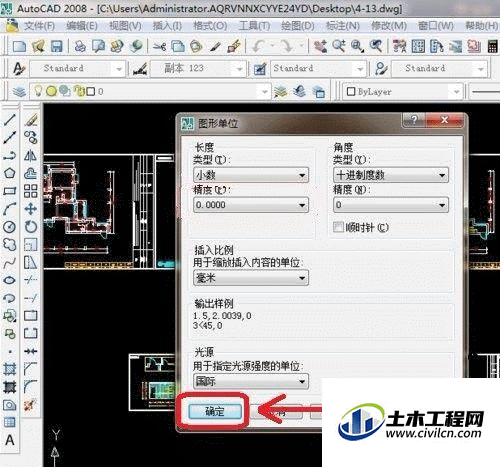Click the Undo arrow icon
The width and height of the screenshot is (500, 467).
coord(259,46)
